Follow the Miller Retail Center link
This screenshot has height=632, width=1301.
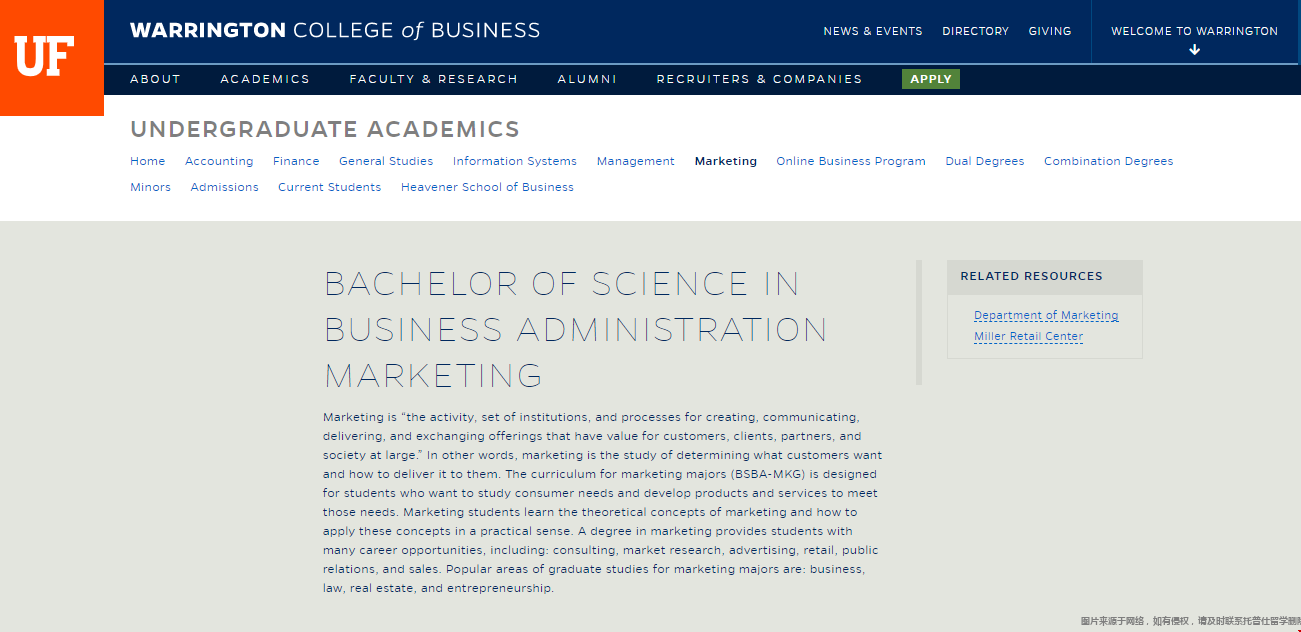pyautogui.click(x=1028, y=337)
